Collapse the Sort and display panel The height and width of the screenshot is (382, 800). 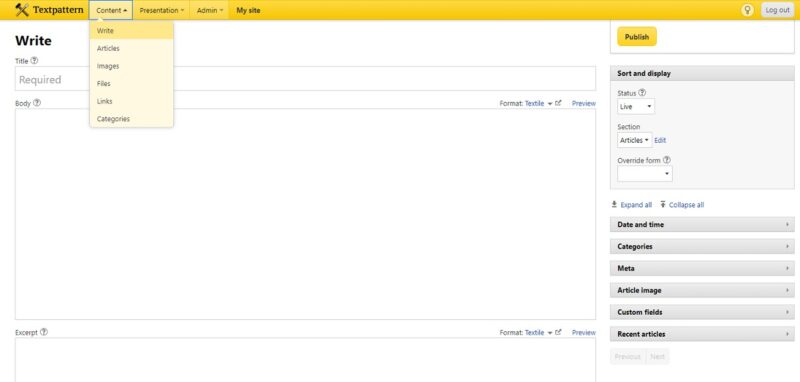tap(702, 73)
